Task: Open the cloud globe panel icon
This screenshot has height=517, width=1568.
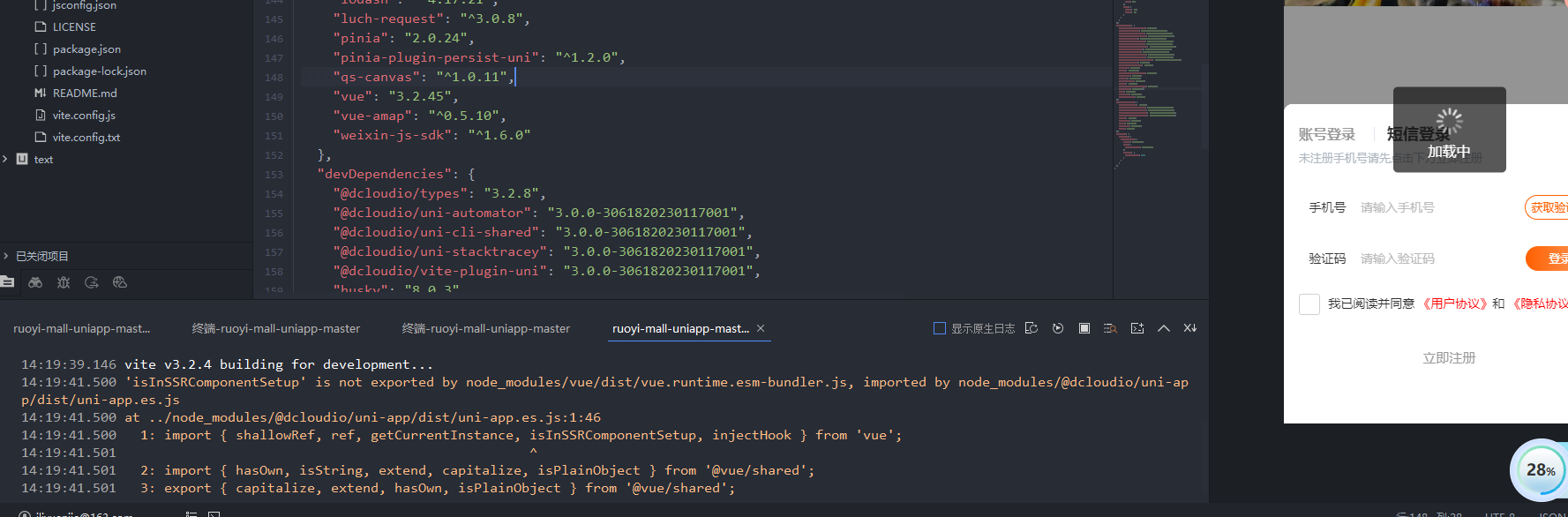Action: pyautogui.click(x=120, y=282)
